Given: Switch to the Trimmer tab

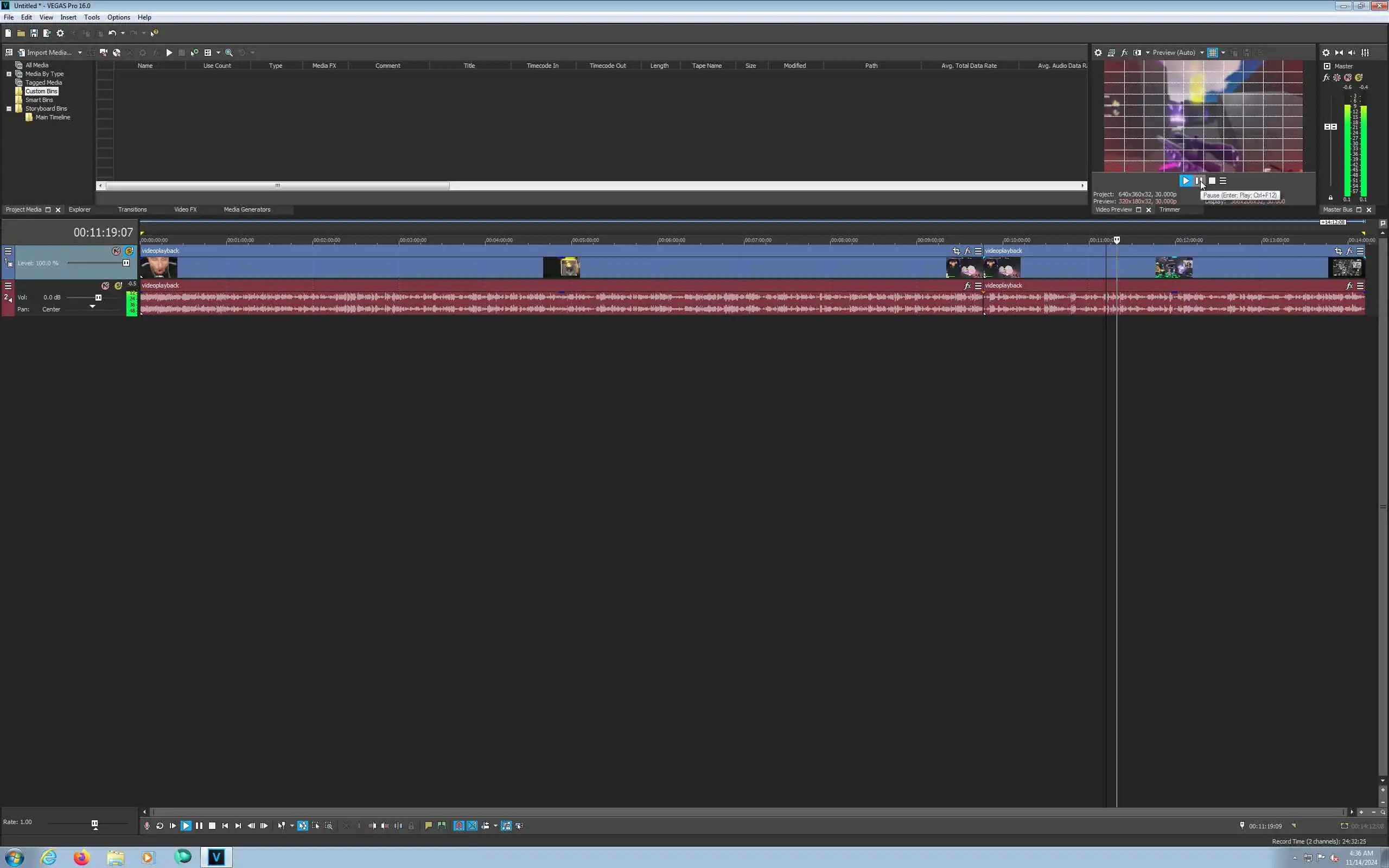Looking at the screenshot, I should [x=1169, y=209].
